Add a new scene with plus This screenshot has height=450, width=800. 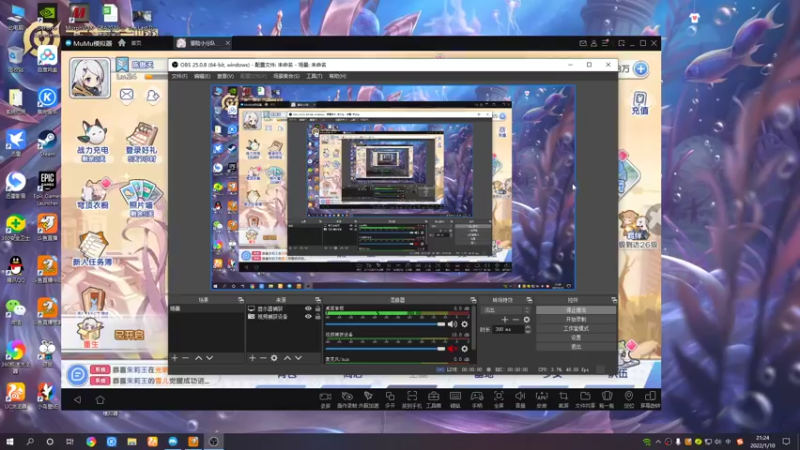(x=174, y=358)
